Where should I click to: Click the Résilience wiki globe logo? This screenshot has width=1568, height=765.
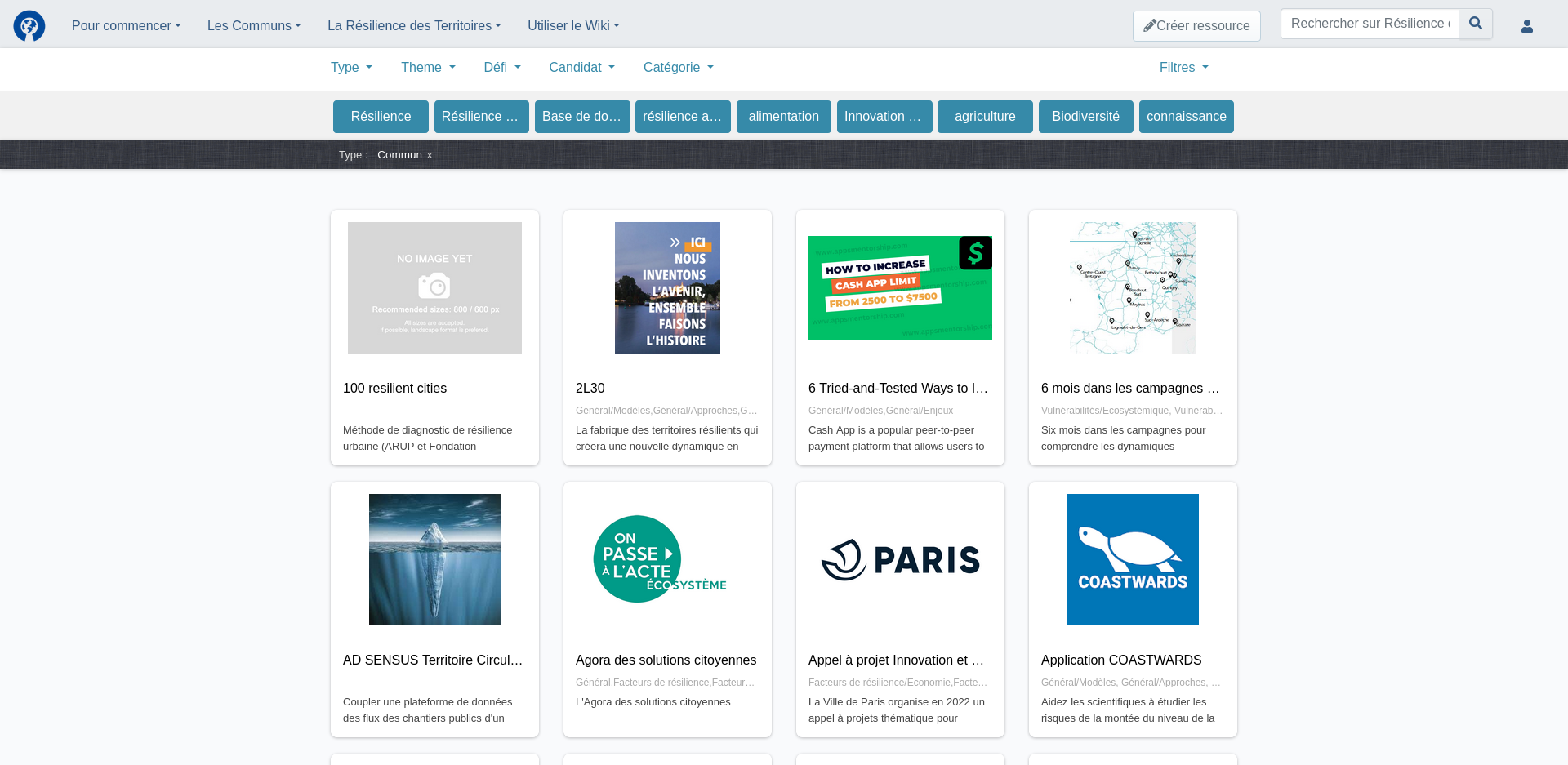pyautogui.click(x=29, y=26)
